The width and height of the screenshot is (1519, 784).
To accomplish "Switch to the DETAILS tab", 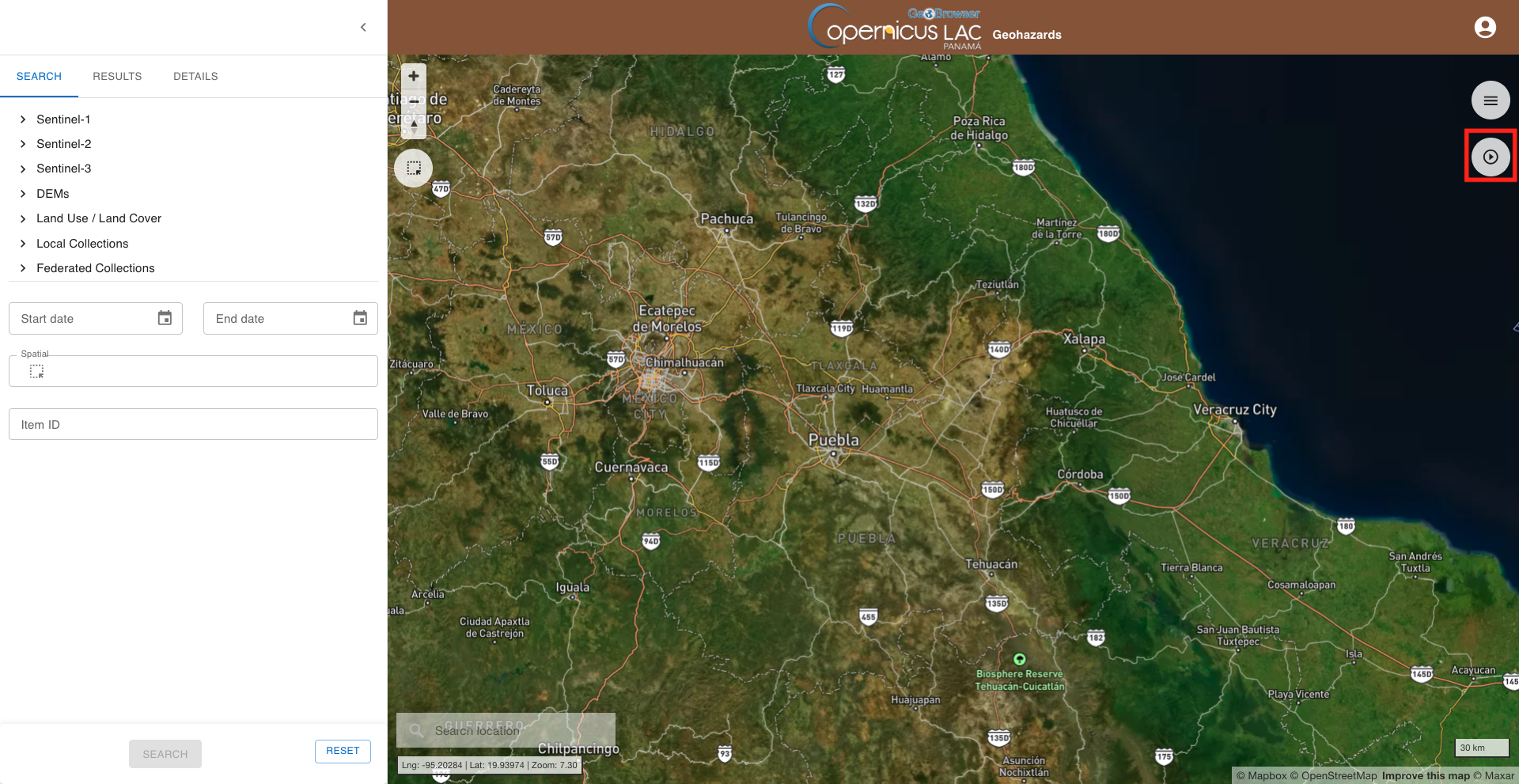I will (195, 76).
